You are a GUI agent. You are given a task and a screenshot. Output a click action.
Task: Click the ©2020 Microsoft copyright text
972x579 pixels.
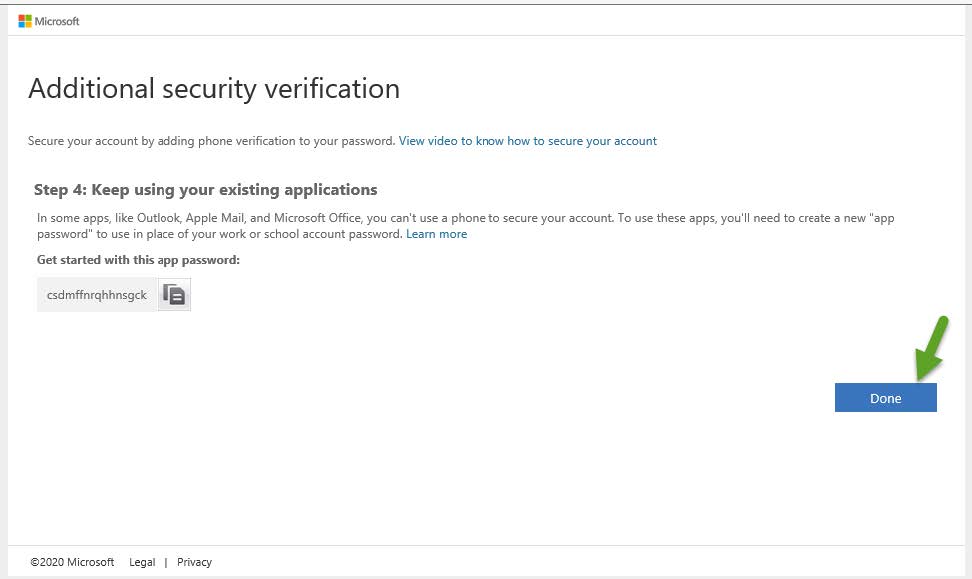(73, 562)
